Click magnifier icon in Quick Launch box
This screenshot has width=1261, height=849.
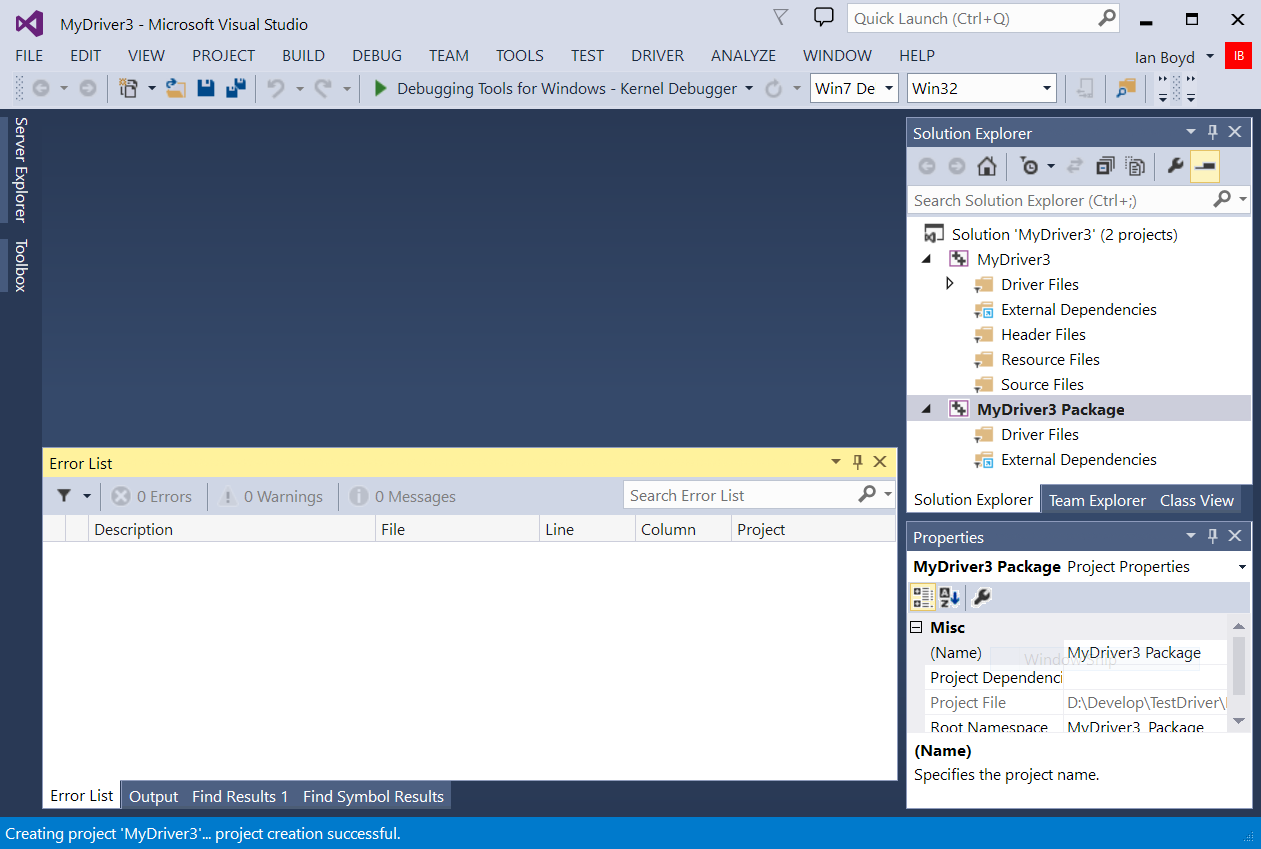coord(1106,18)
